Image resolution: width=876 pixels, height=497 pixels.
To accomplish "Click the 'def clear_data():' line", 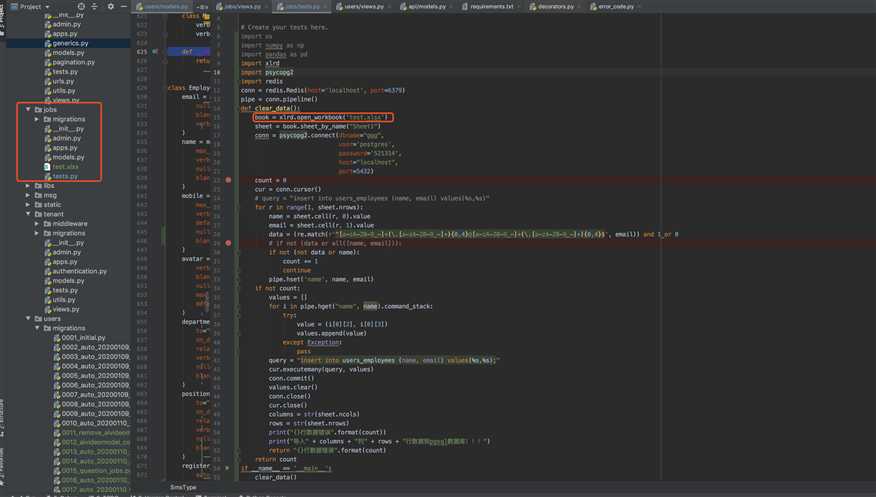I will 270,108.
